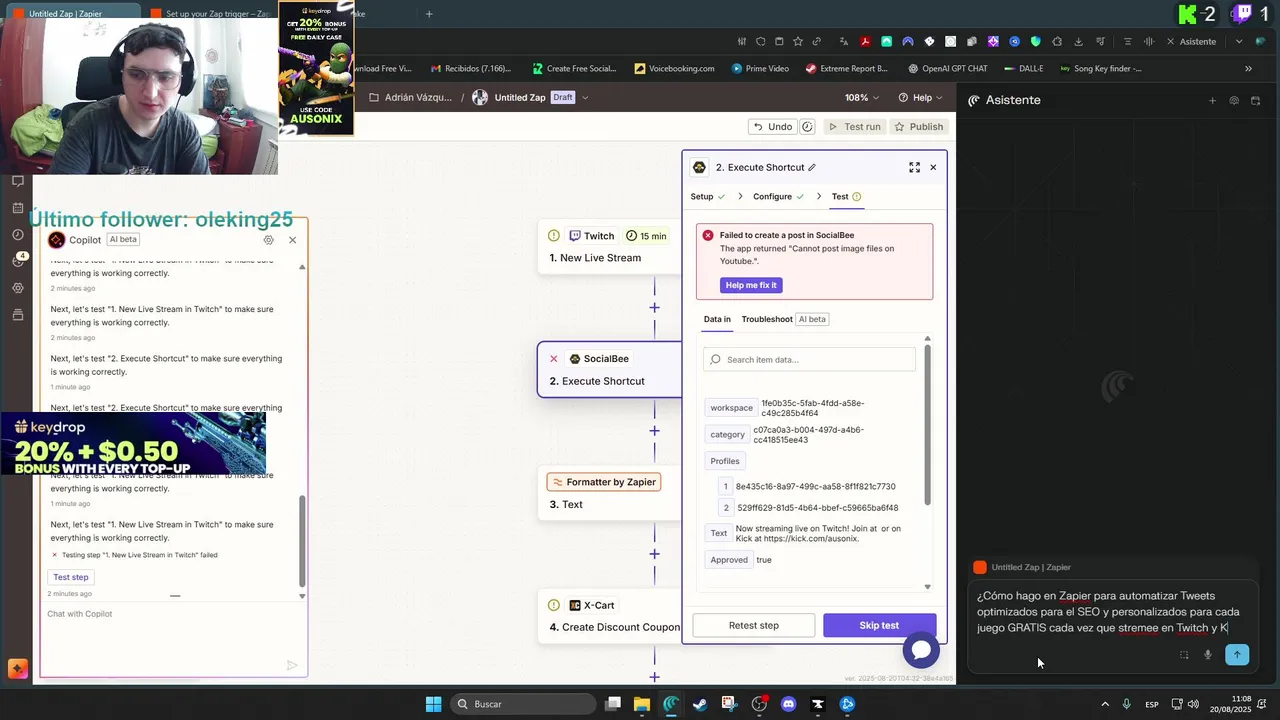The height and width of the screenshot is (720, 1280).
Task: Rename step using the pencil icon
Action: coord(812,167)
